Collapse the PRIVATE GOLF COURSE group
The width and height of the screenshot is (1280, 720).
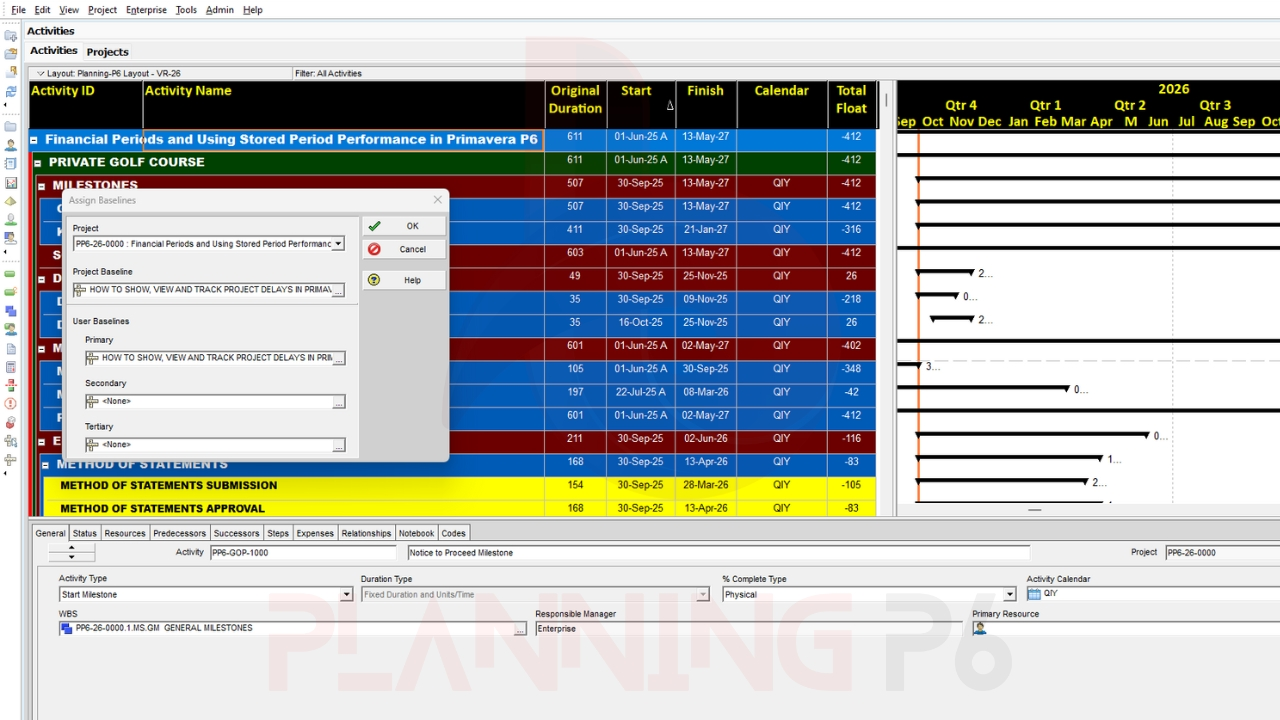coord(38,162)
